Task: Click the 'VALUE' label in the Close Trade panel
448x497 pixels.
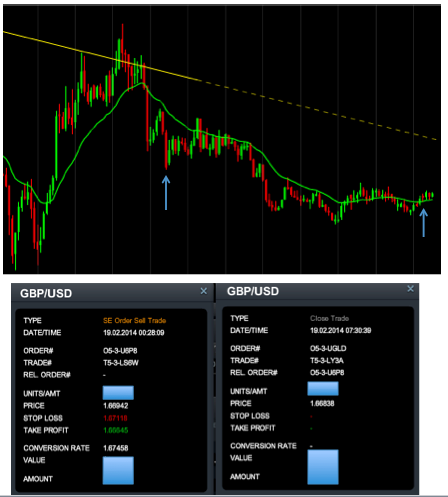Action: (x=241, y=458)
